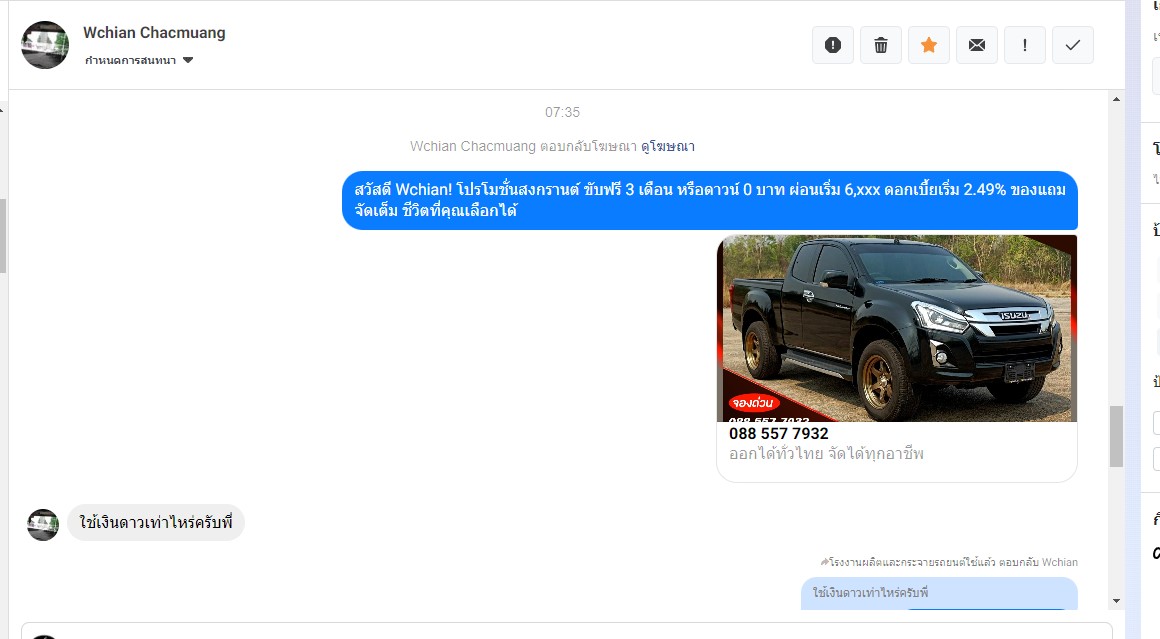Click customer message ใช้เงินดาวเท่าไหร่ครับพี่
The height and width of the screenshot is (639, 1160).
[x=156, y=522]
